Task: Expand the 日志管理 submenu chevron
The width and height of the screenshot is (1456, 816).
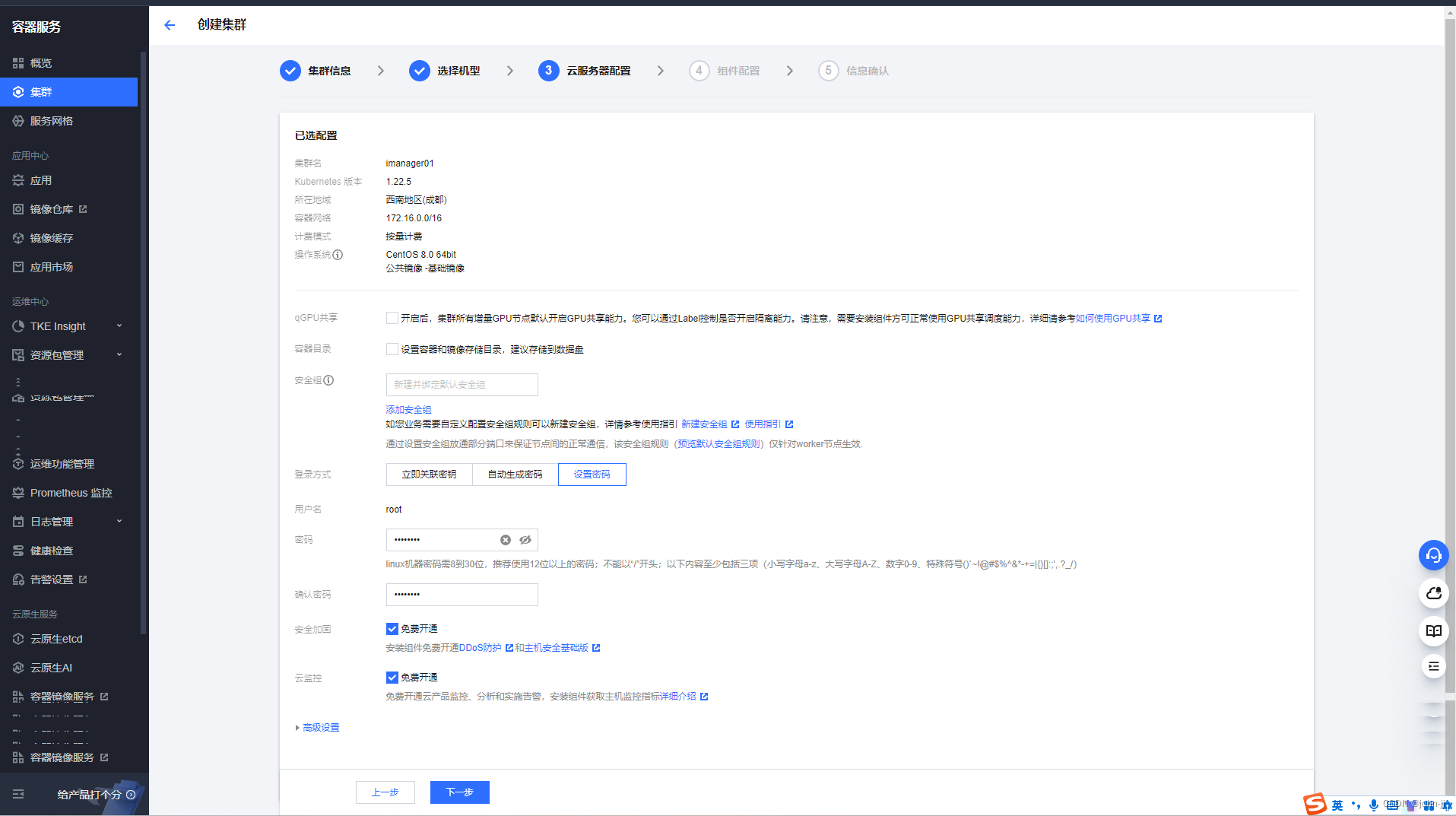Action: tap(119, 522)
